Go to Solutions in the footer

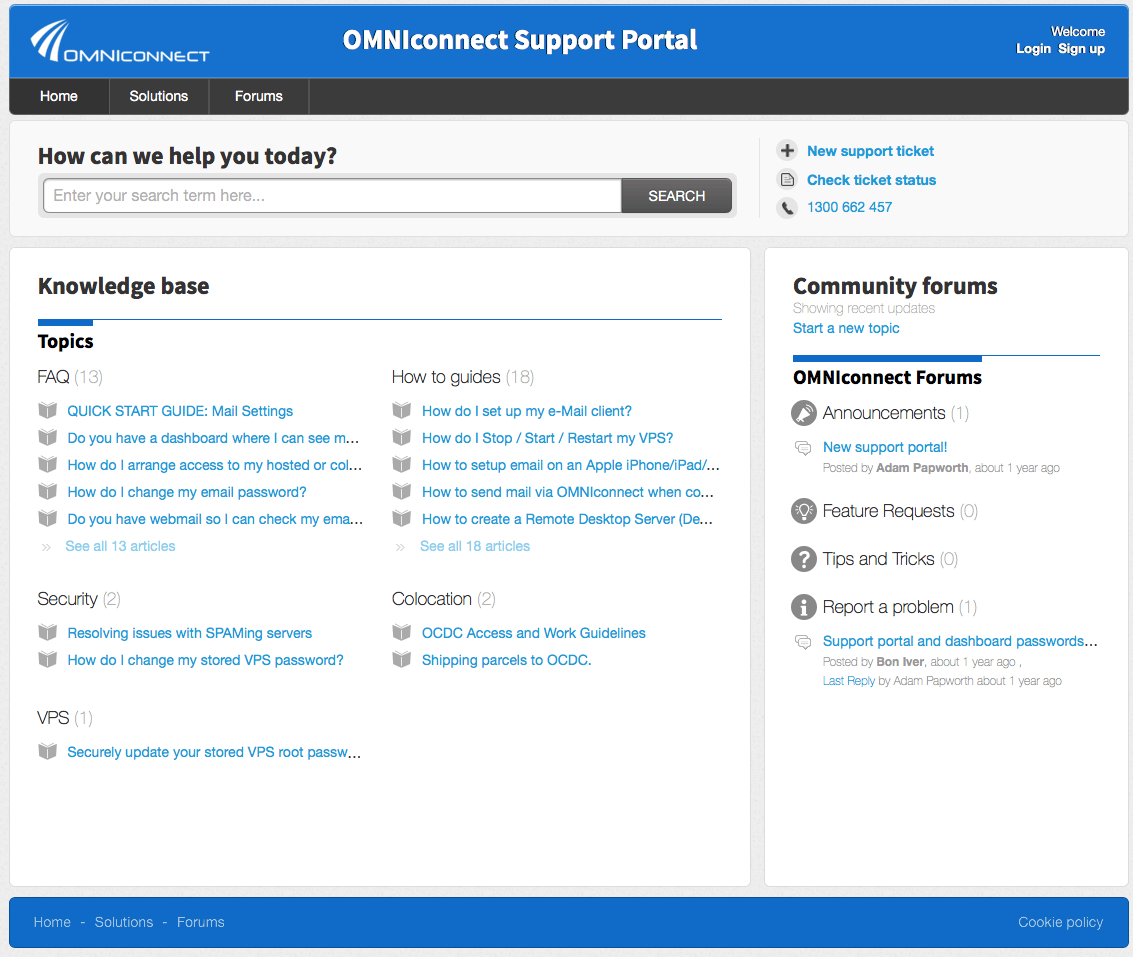click(124, 922)
